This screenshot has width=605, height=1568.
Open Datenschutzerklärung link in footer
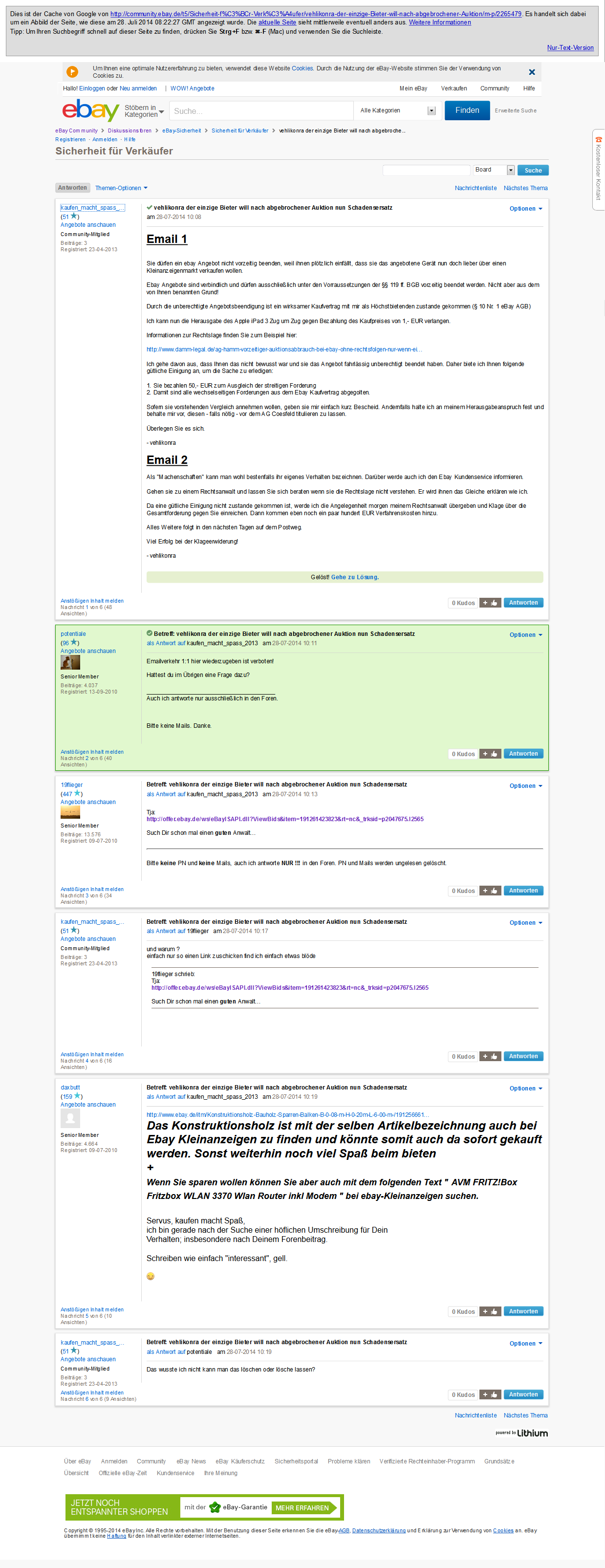[x=379, y=1530]
